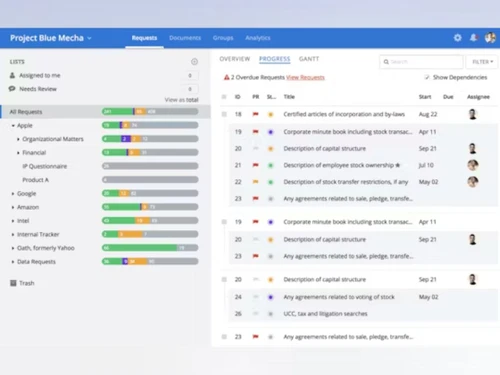The image size is (500, 375).
Task: Select the PROGRESS view
Action: pos(275,59)
